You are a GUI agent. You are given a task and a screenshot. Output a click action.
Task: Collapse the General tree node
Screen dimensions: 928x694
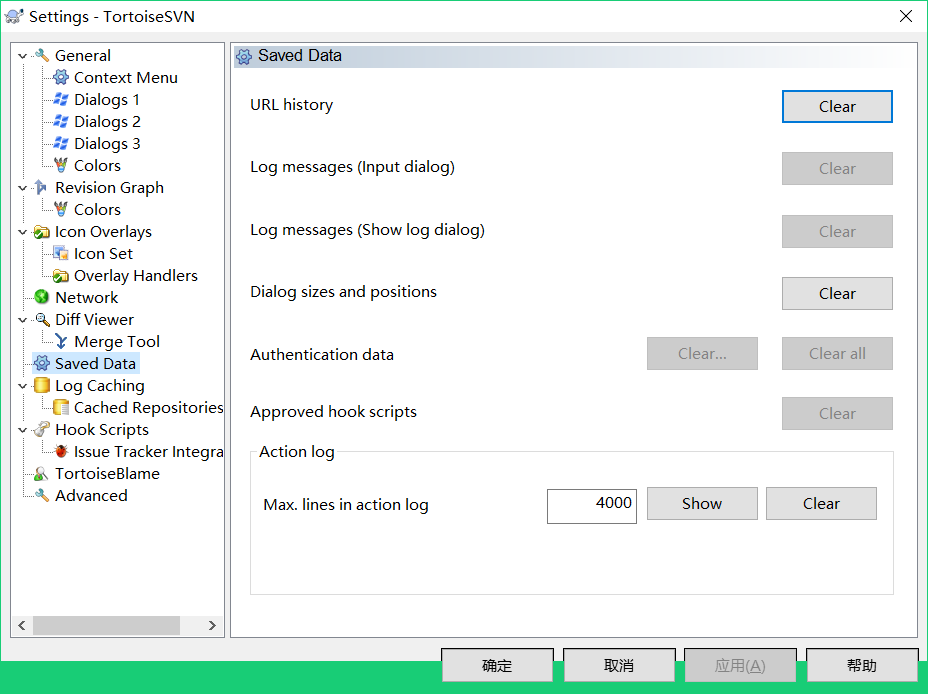[x=22, y=56]
